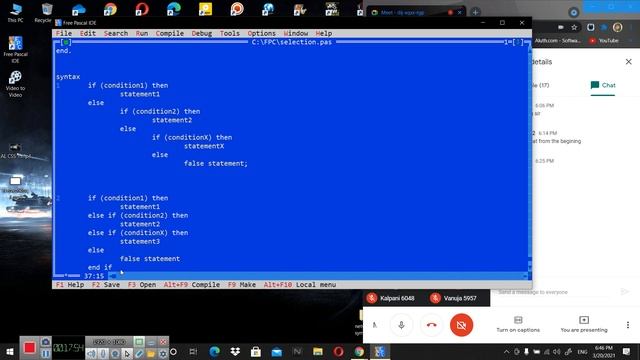
Task: Open the Search menu
Action: [116, 33]
